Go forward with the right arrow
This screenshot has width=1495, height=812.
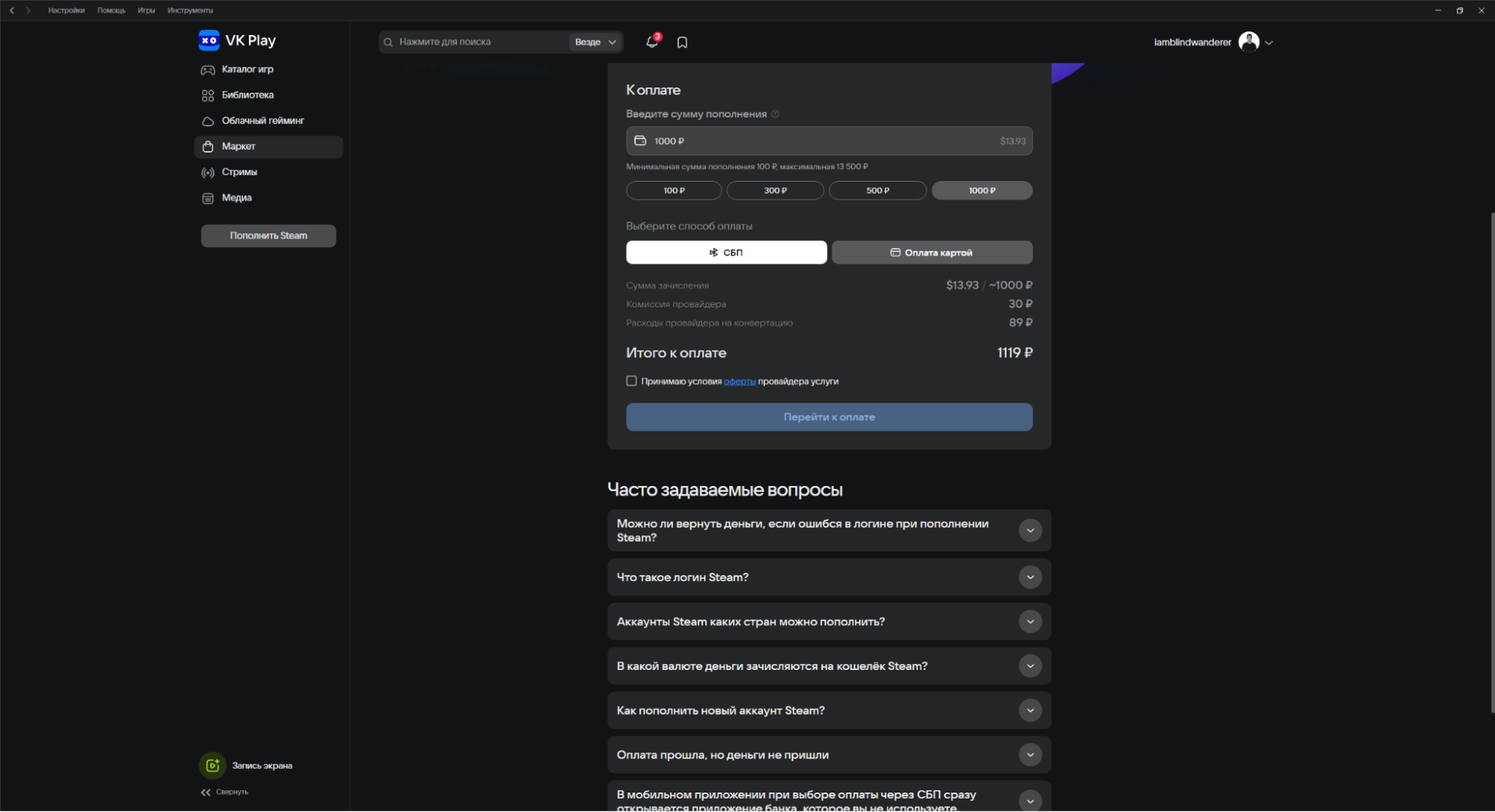point(28,10)
